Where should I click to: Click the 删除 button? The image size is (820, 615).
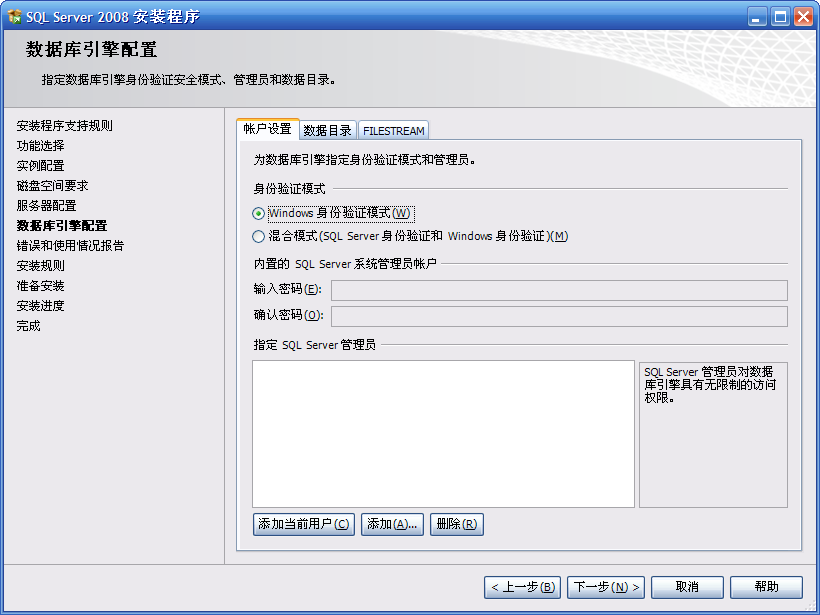click(456, 524)
